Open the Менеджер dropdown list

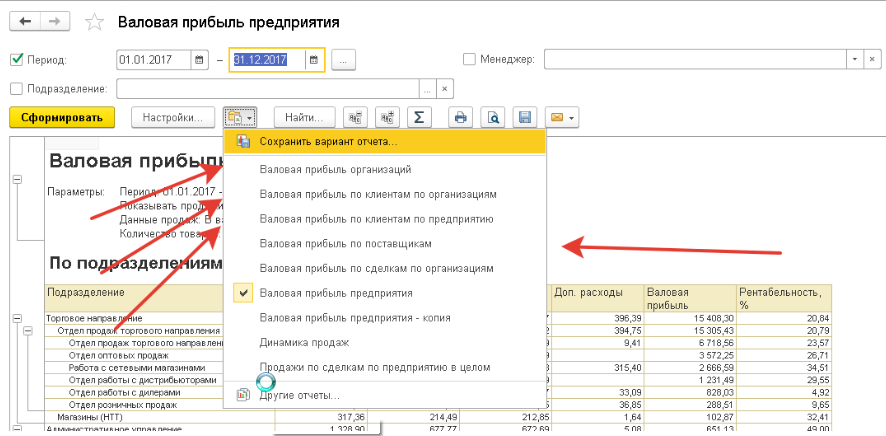click(x=856, y=60)
